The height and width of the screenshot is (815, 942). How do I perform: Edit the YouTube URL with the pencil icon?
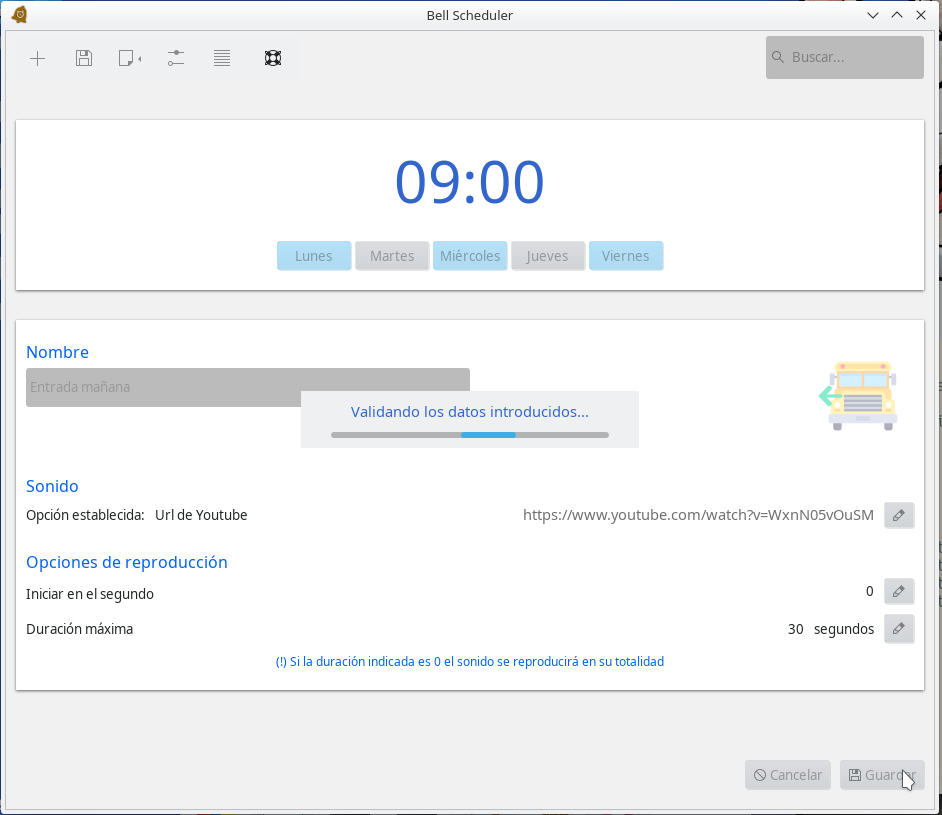pyautogui.click(x=898, y=515)
